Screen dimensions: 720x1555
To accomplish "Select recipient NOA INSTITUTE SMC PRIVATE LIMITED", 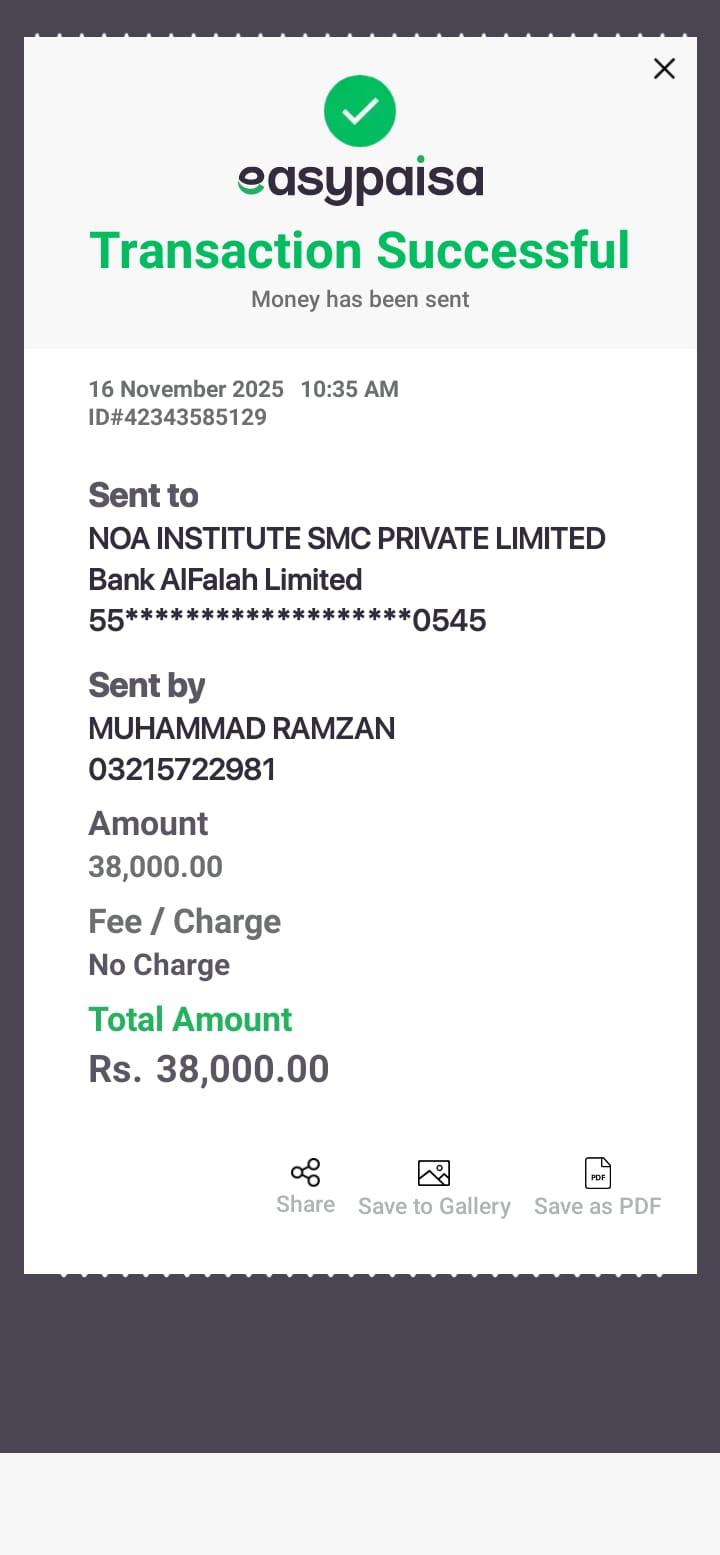I will point(347,538).
